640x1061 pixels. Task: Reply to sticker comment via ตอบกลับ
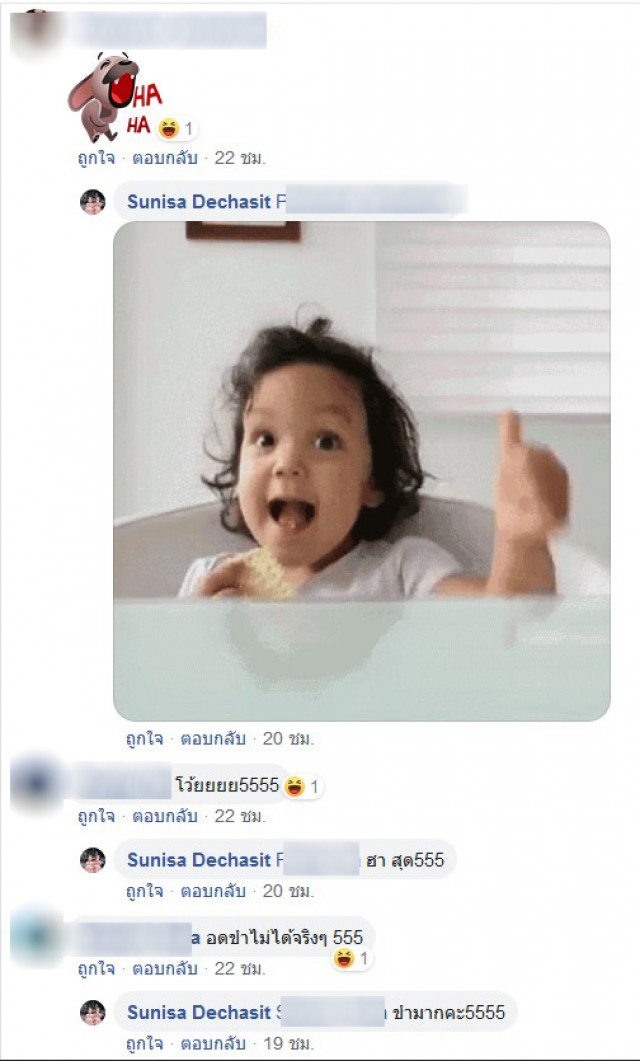point(165,158)
